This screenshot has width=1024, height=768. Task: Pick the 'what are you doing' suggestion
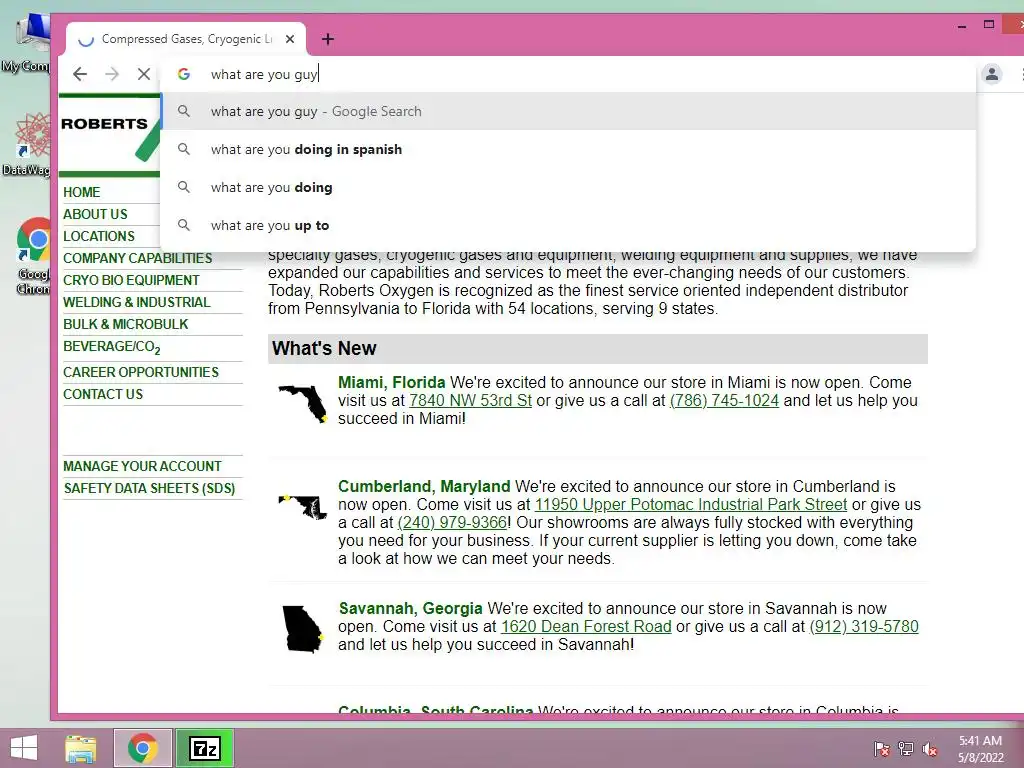[568, 187]
